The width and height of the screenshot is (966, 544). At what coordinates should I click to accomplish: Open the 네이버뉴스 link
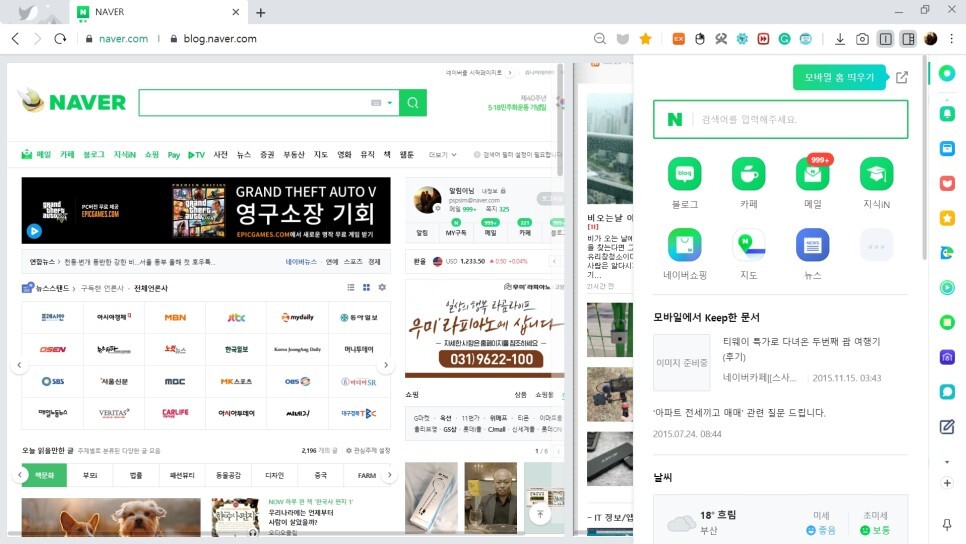tap(301, 262)
